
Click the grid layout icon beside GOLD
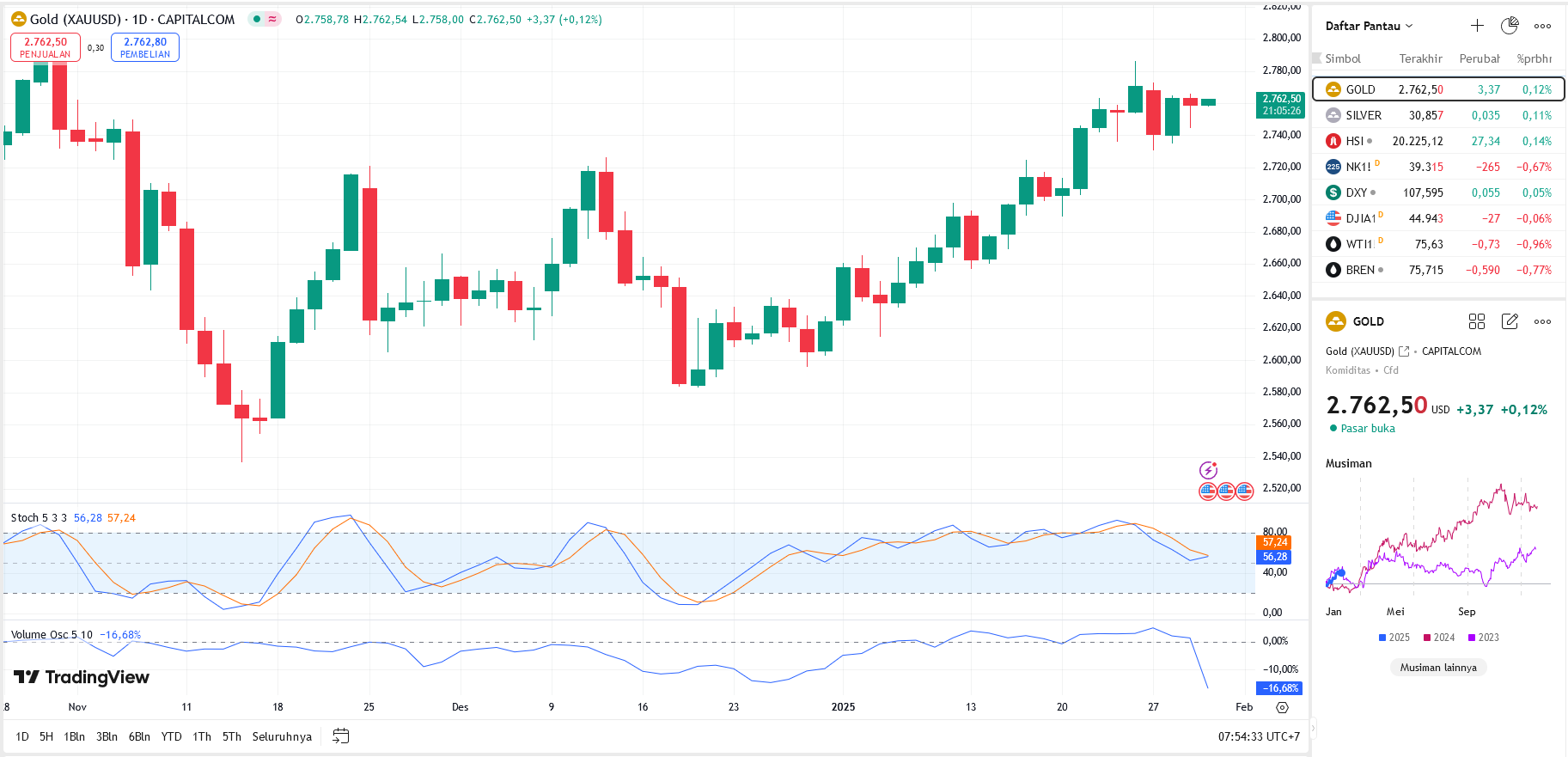[1477, 321]
